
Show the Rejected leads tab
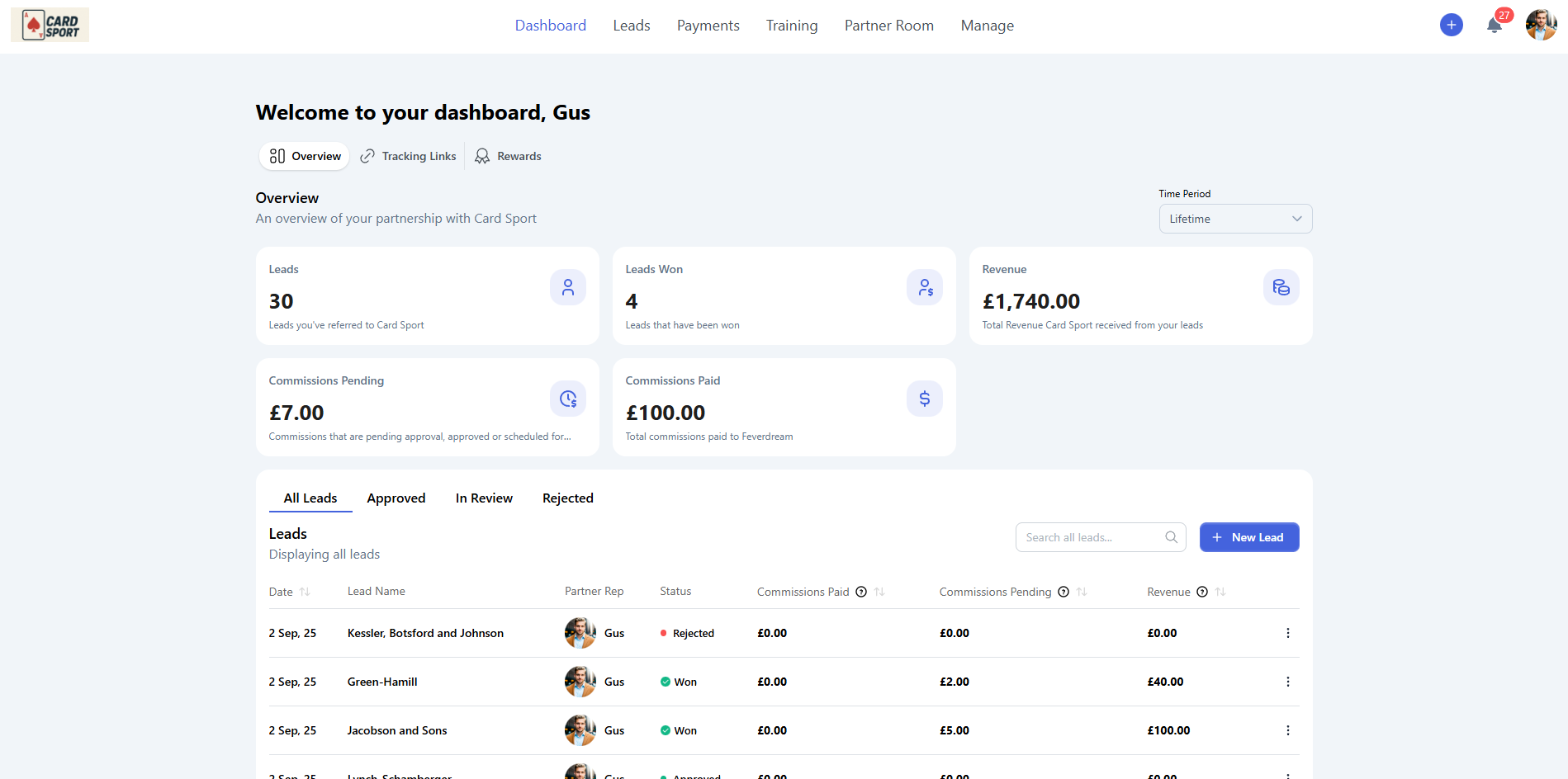(567, 498)
